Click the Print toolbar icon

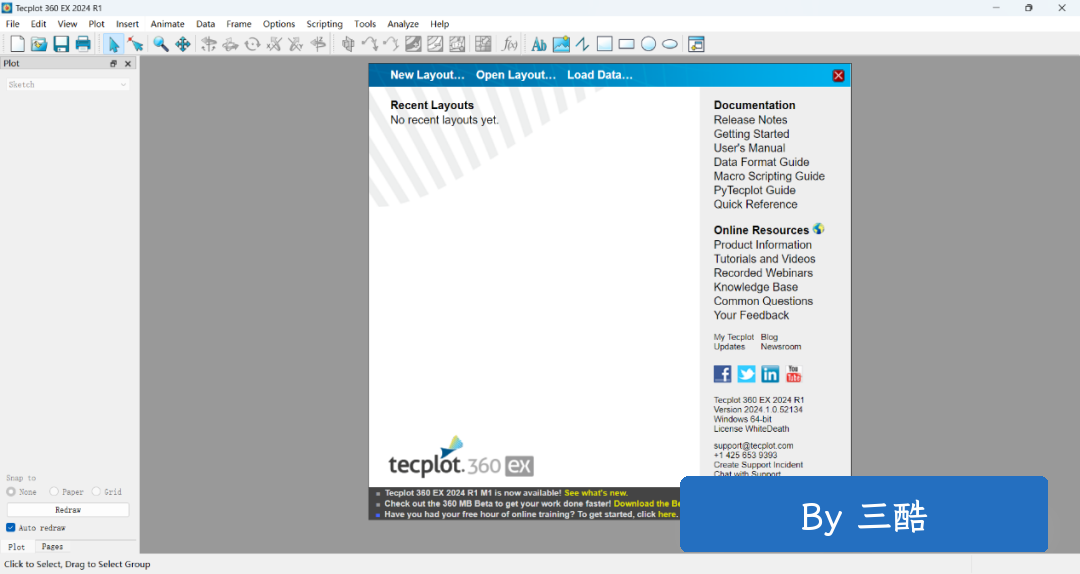pos(83,44)
